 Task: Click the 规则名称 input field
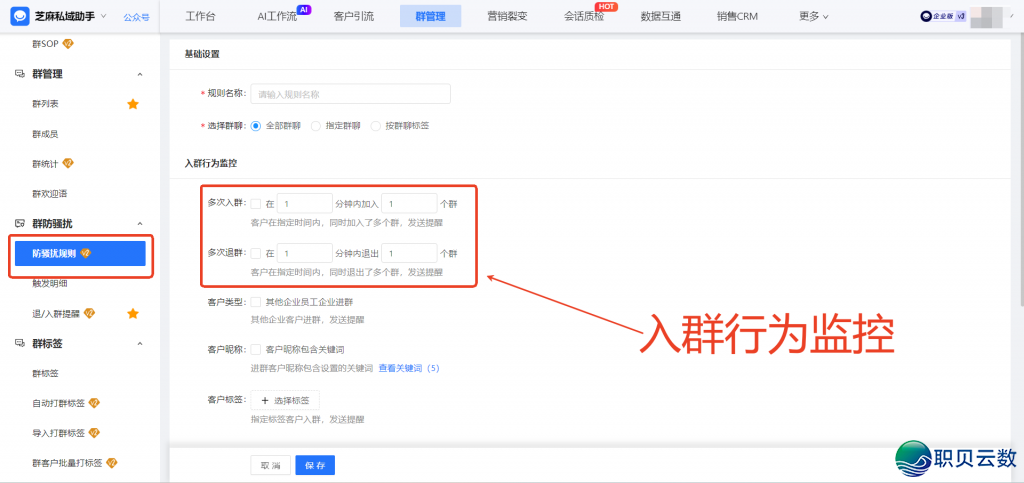(x=350, y=94)
